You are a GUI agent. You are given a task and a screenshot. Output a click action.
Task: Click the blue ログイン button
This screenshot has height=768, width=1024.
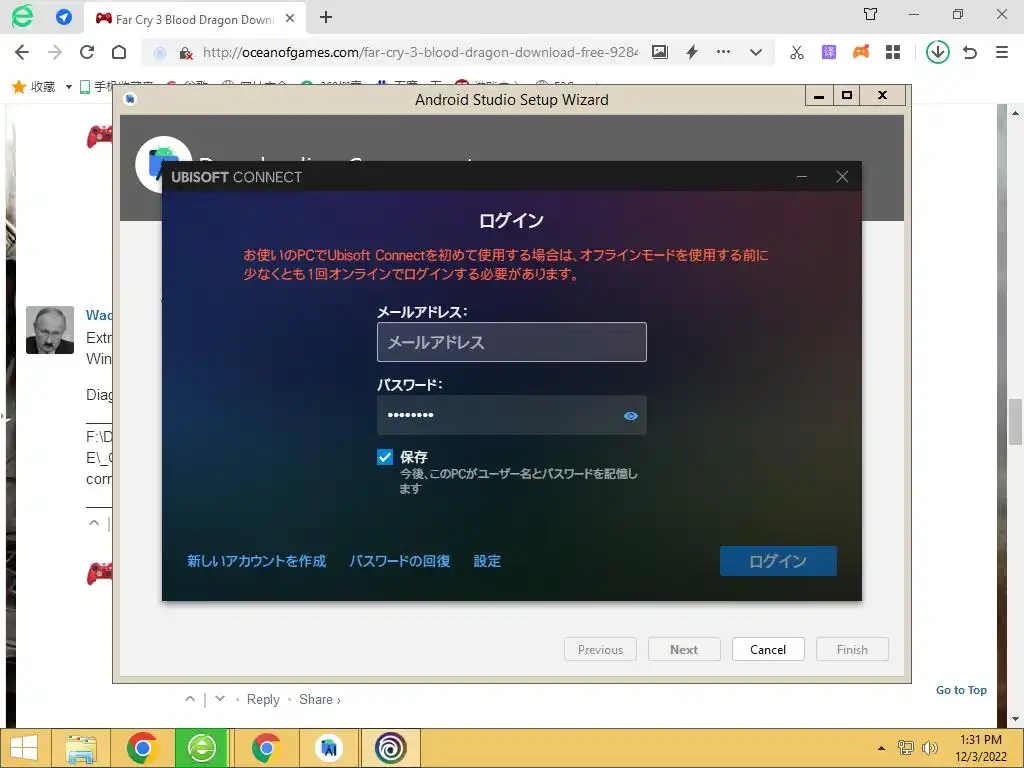(778, 561)
